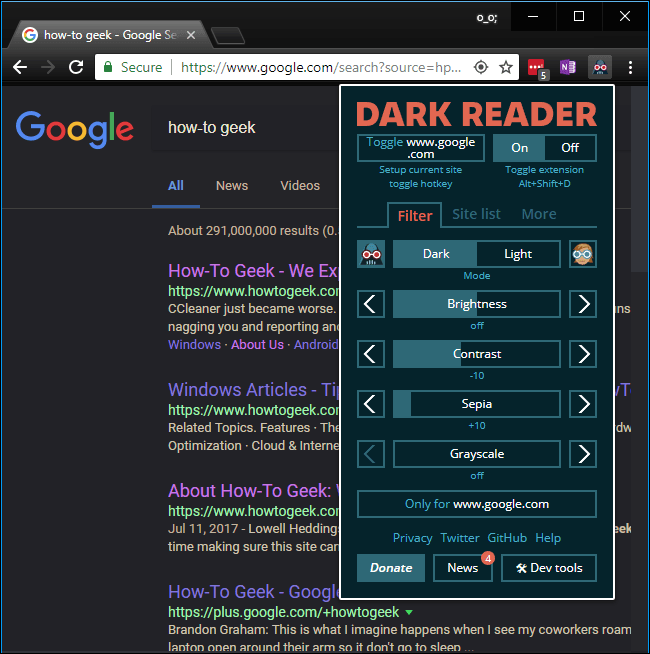Reload the page using the refresh icon
Viewport: 650px width, 654px height.
76,67
